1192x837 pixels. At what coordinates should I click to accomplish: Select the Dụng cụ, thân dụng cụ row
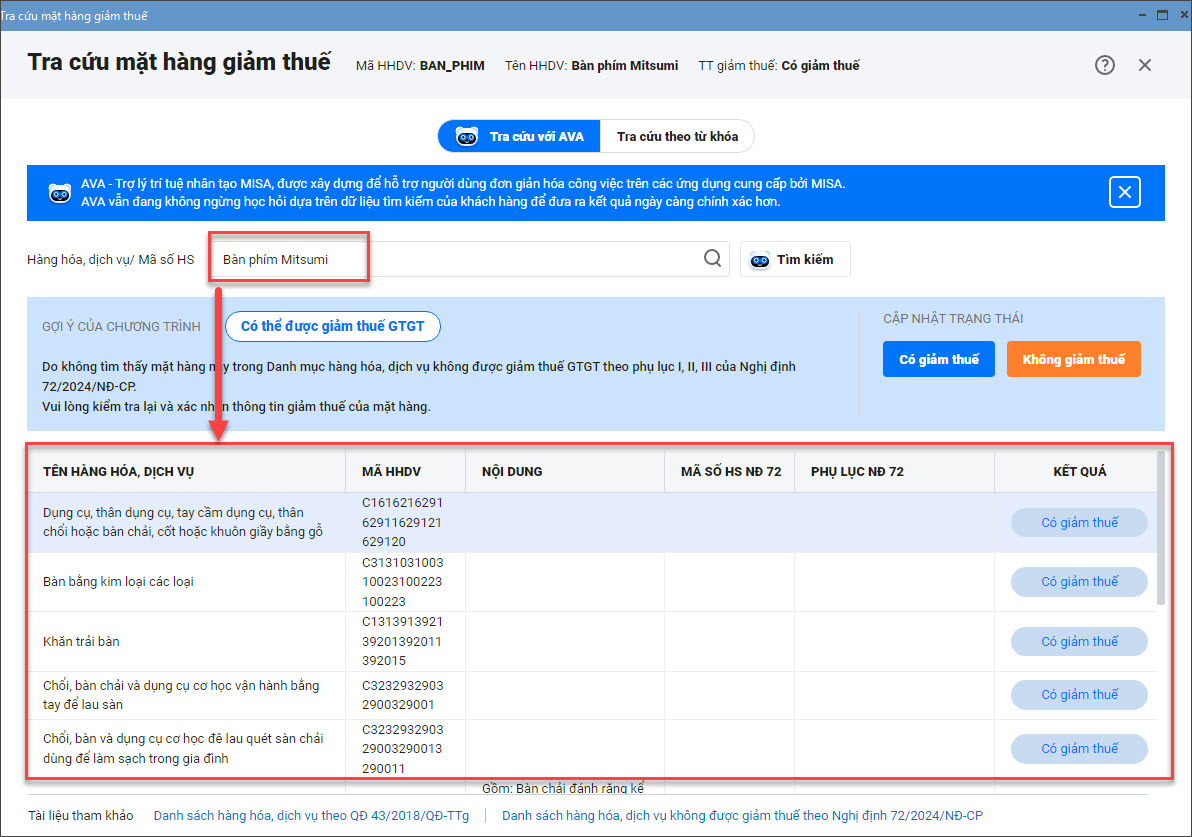click(185, 522)
